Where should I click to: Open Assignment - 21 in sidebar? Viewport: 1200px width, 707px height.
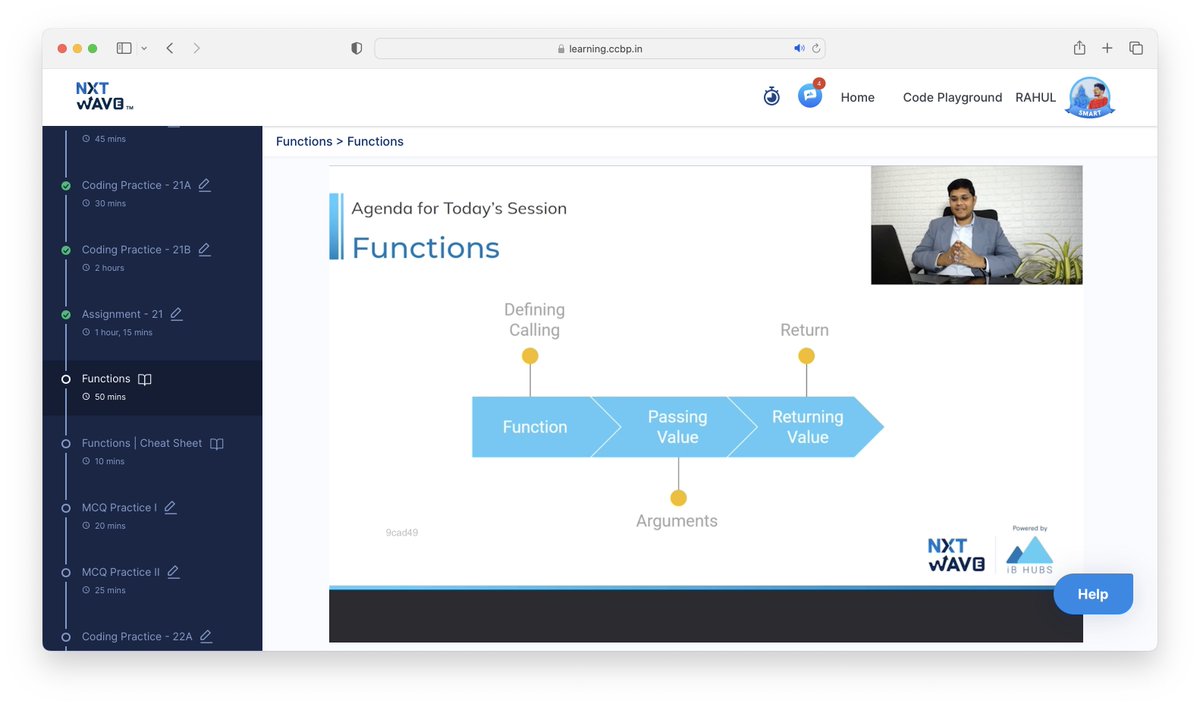(x=122, y=314)
